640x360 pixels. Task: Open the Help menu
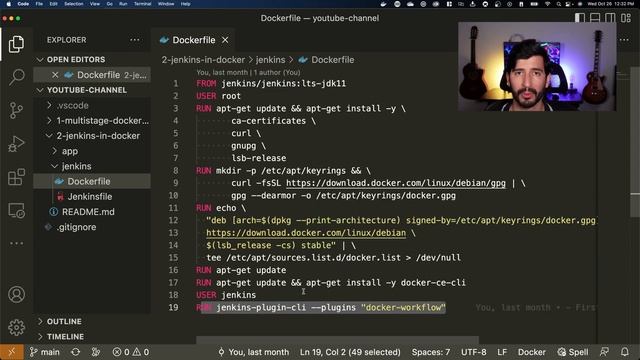[185, 4]
